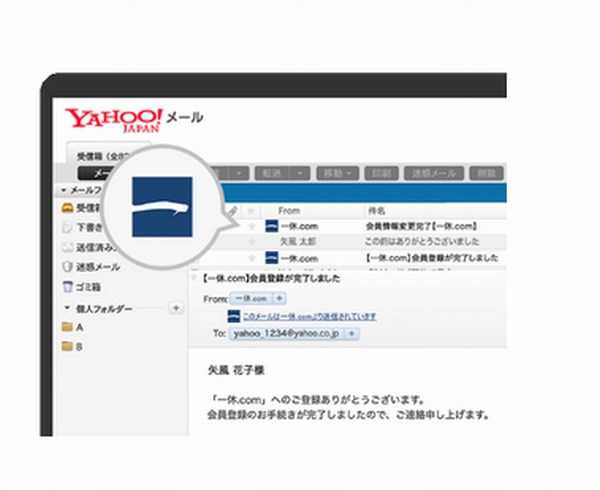Image resolution: width=600 pixels, height=490 pixels.
Task: Open the 受信箱 inbox tab
Action: 103,155
